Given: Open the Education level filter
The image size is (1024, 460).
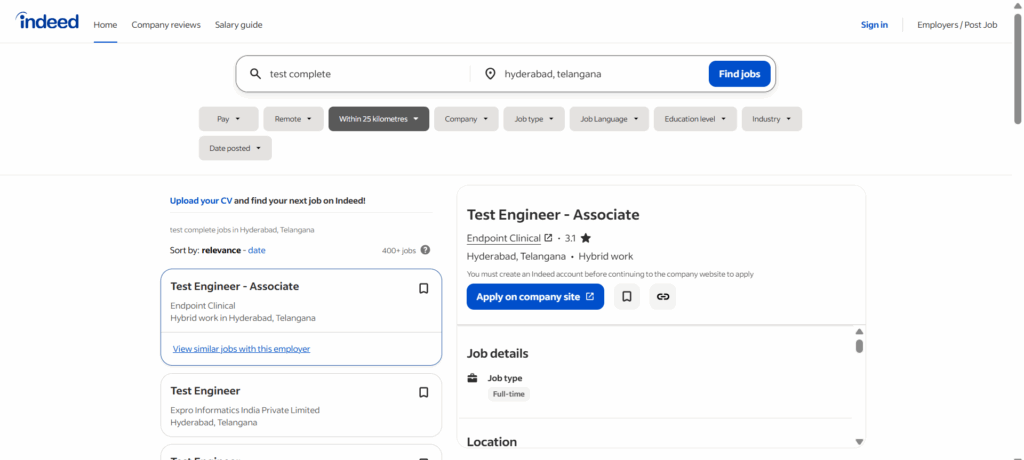Looking at the screenshot, I should click(695, 119).
